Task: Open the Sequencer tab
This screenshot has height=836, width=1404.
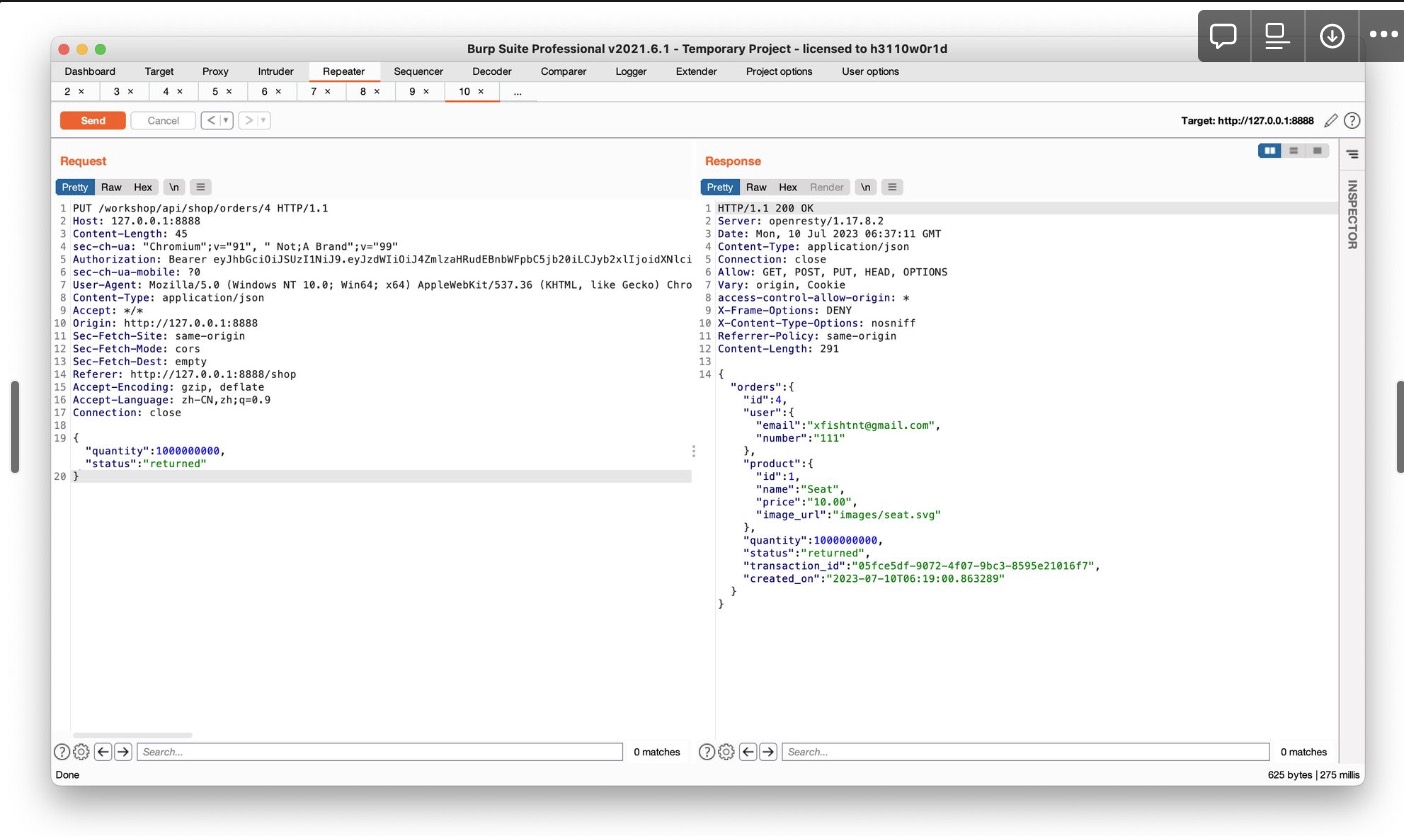Action: (418, 72)
